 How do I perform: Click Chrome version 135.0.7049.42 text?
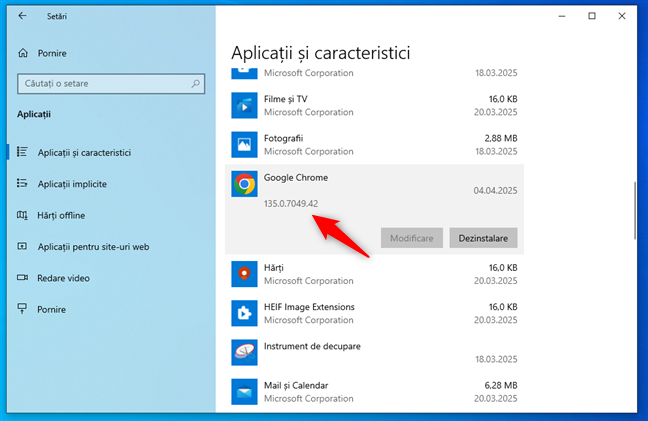coord(291,203)
